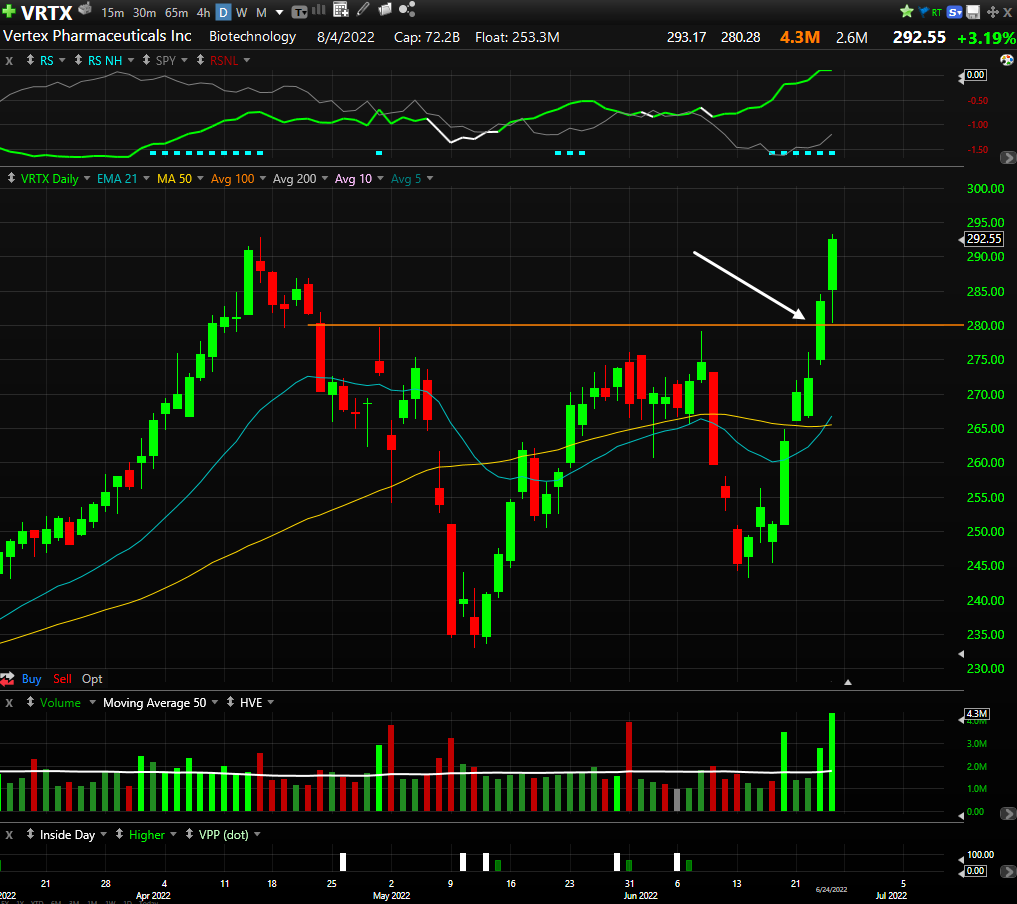1017x904 pixels.
Task: Expand the MA 50 dropdown arrow
Action: tap(200, 178)
